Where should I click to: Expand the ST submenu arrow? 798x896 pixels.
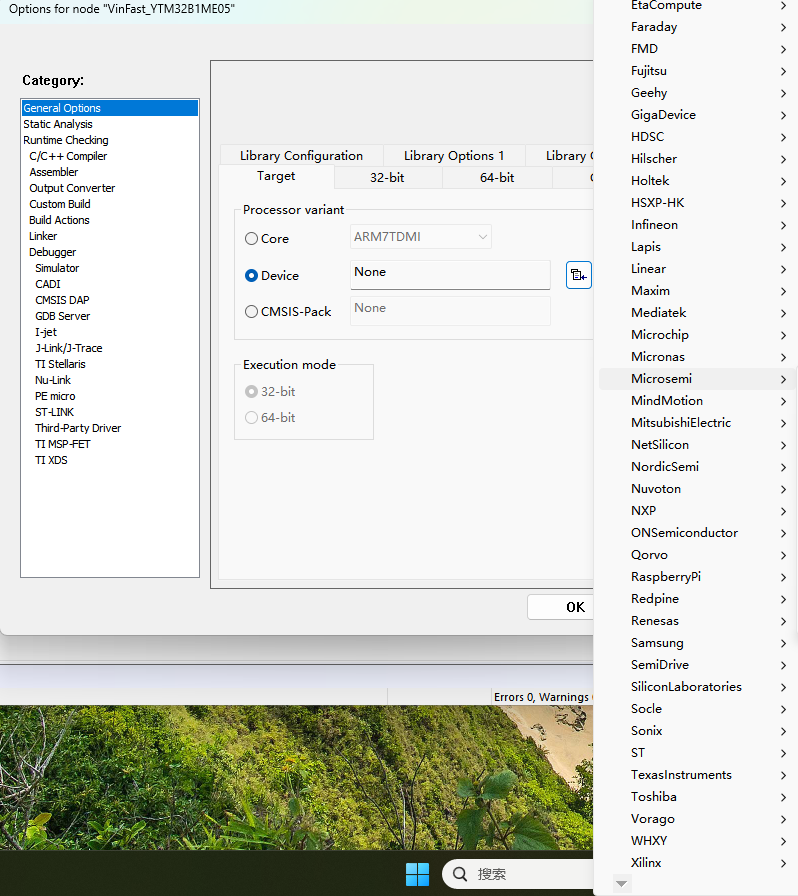(x=783, y=753)
